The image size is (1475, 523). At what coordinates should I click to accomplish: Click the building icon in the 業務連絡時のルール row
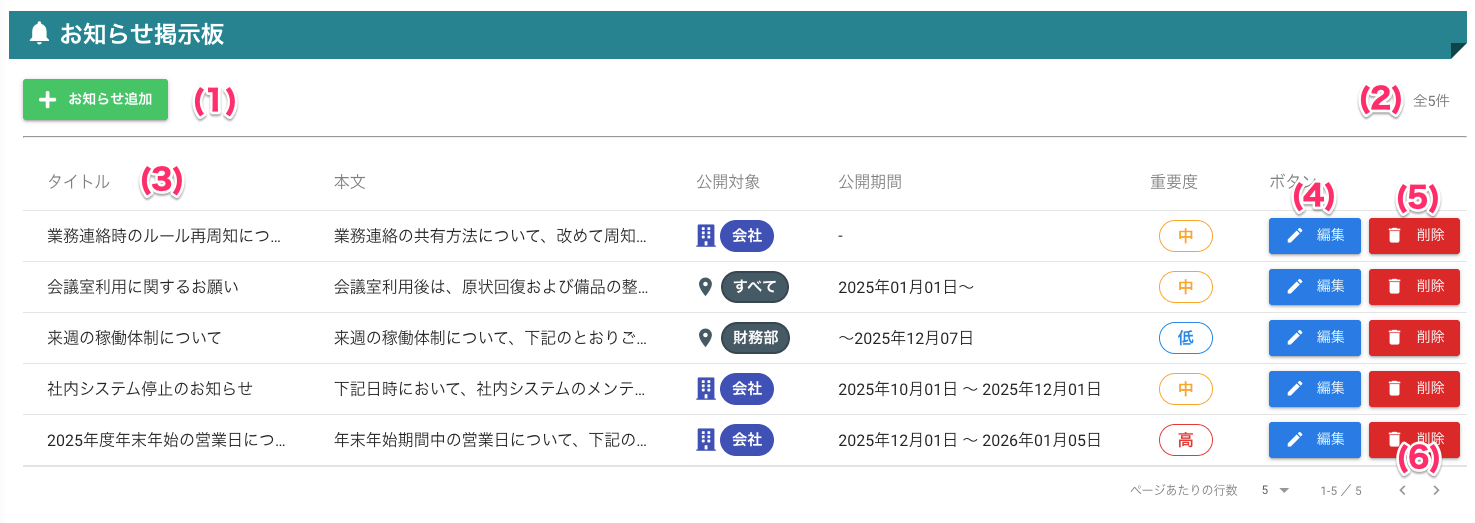[706, 236]
